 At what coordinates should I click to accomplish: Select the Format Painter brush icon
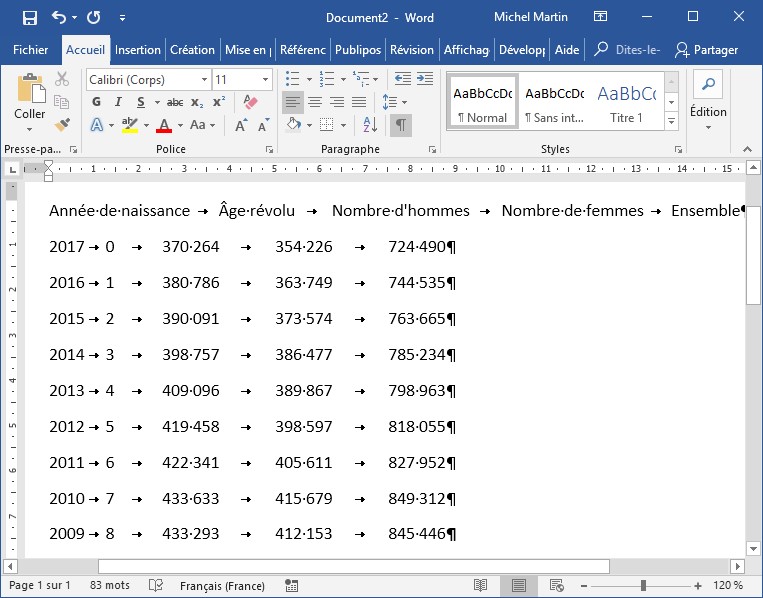pyautogui.click(x=62, y=125)
